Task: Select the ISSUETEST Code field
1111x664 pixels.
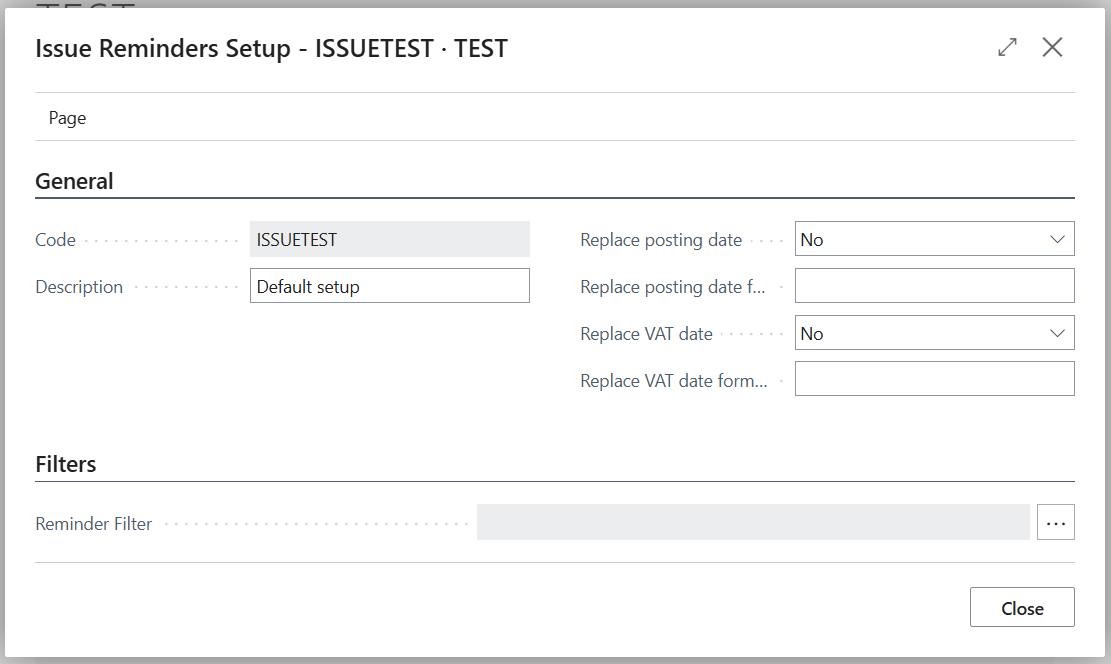Action: point(390,240)
